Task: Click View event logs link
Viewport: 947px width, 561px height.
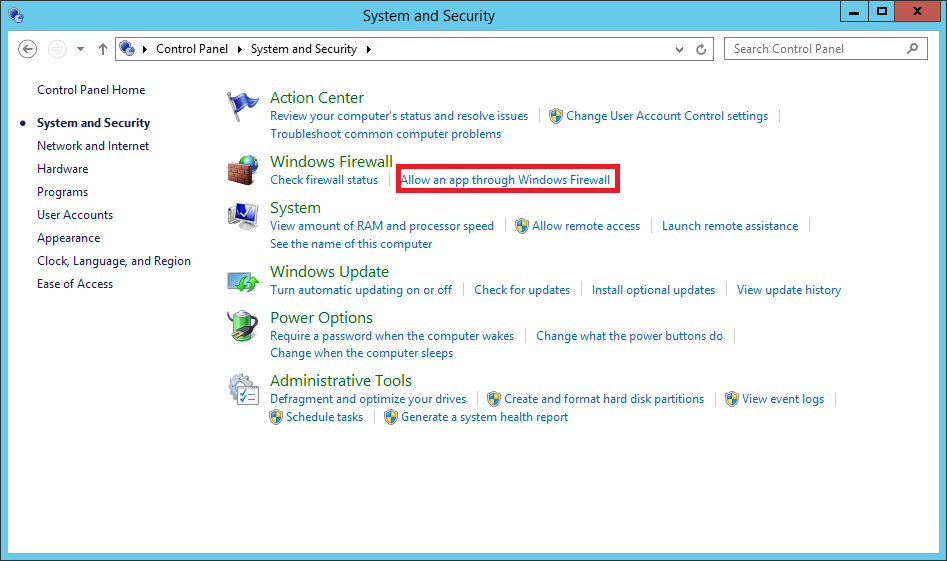Action: coord(783,399)
